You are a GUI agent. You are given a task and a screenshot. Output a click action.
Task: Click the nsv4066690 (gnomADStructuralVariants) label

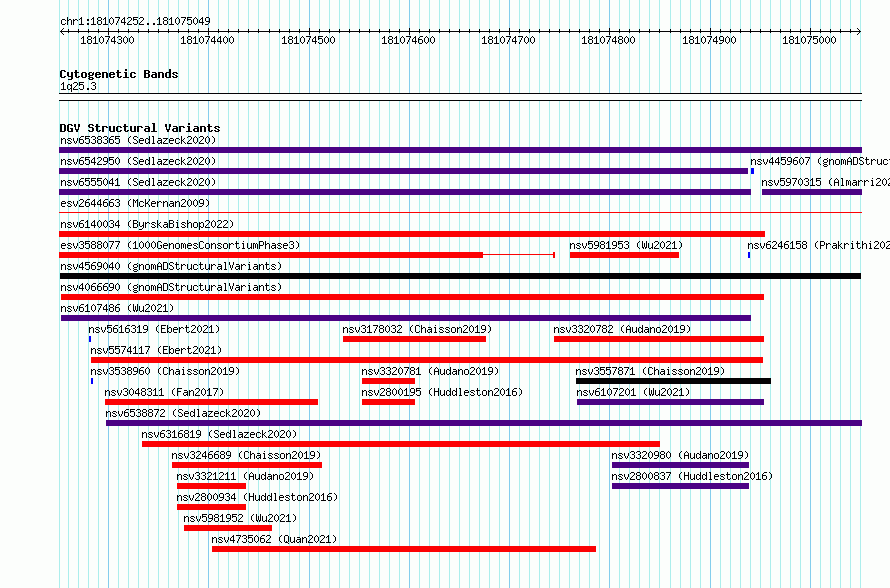[171, 287]
